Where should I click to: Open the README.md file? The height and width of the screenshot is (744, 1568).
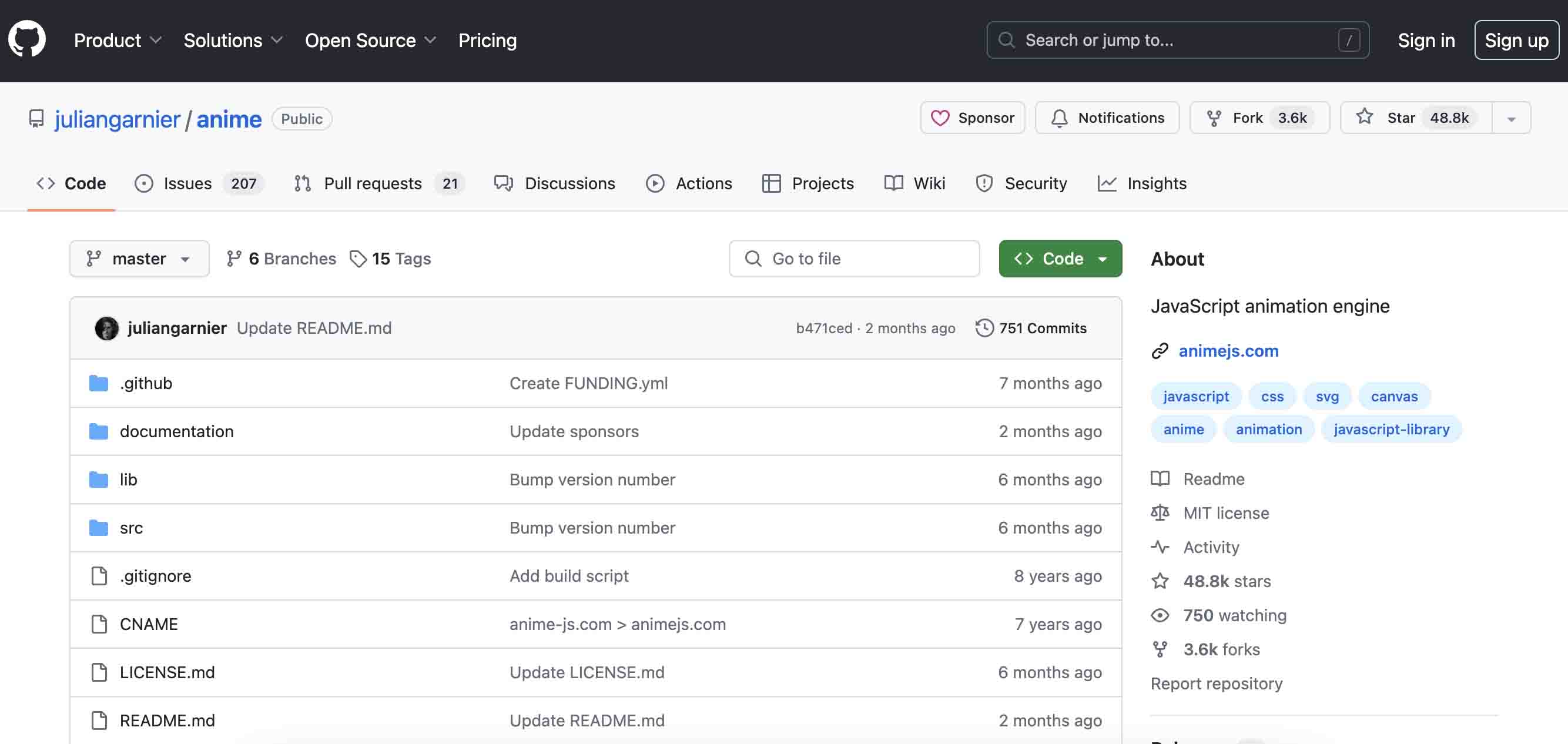167,720
